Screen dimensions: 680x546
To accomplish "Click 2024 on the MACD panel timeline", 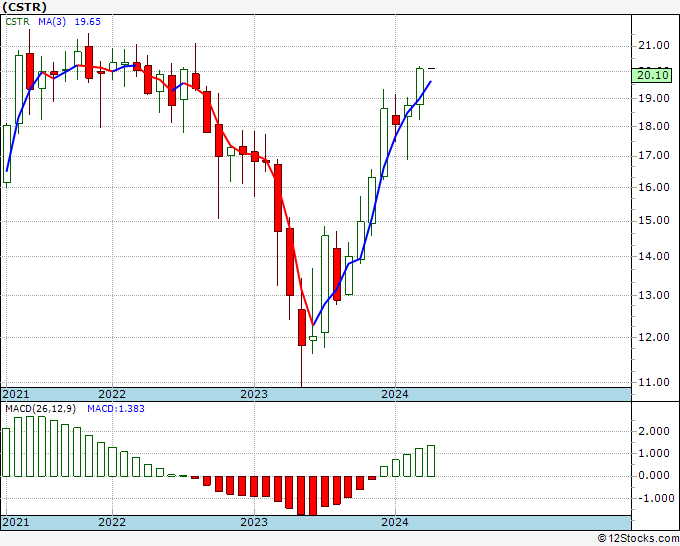I will (395, 522).
